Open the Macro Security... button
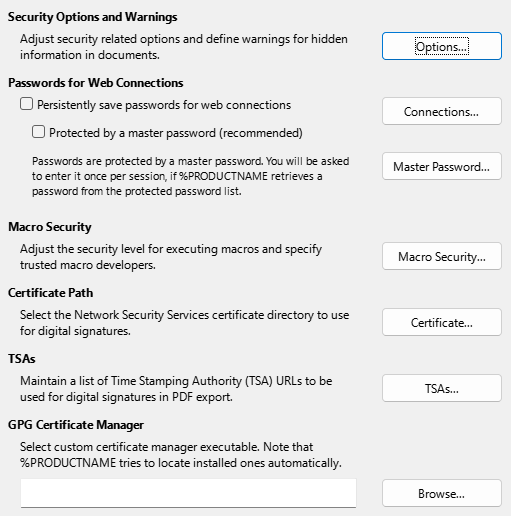The width and height of the screenshot is (511, 516). click(x=442, y=256)
